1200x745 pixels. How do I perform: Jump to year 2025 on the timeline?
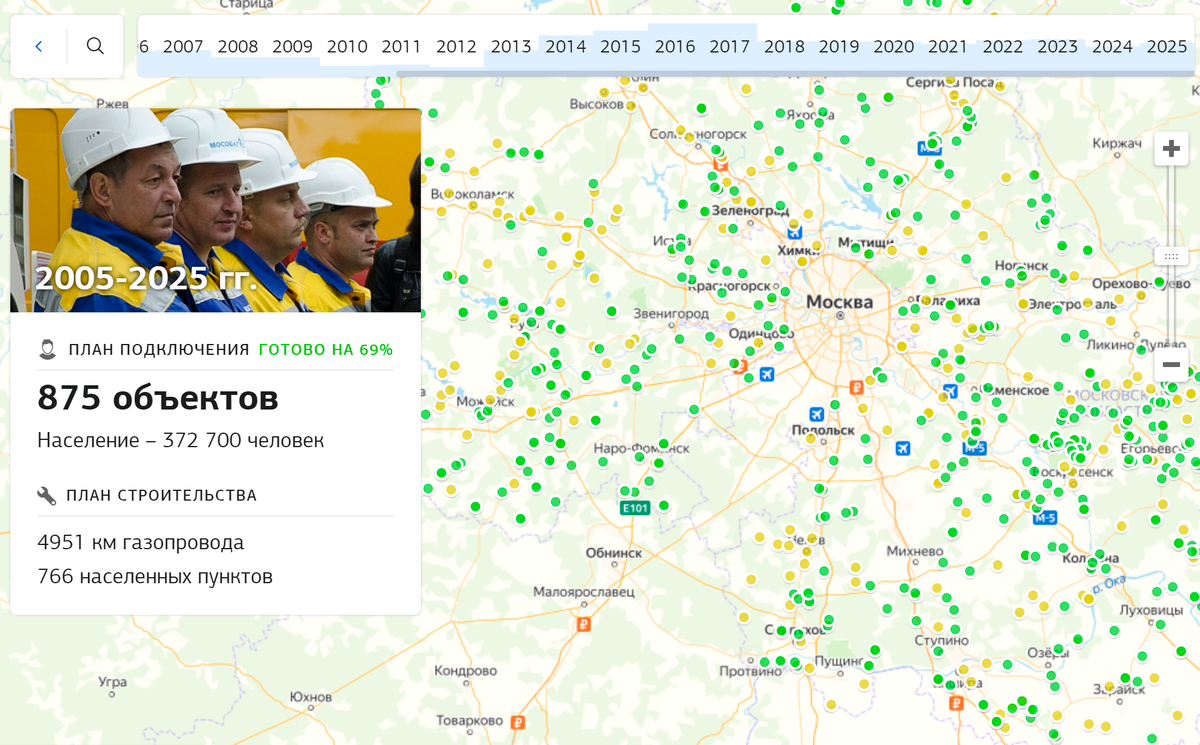pyautogui.click(x=1167, y=47)
